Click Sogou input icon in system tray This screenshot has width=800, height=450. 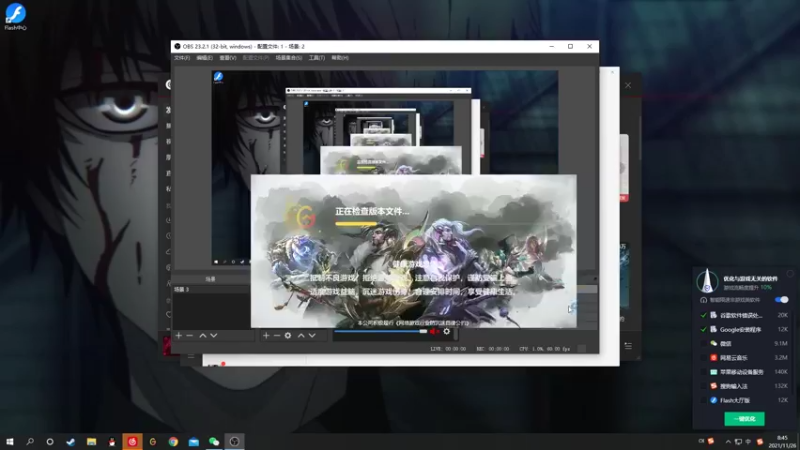click(x=760, y=442)
